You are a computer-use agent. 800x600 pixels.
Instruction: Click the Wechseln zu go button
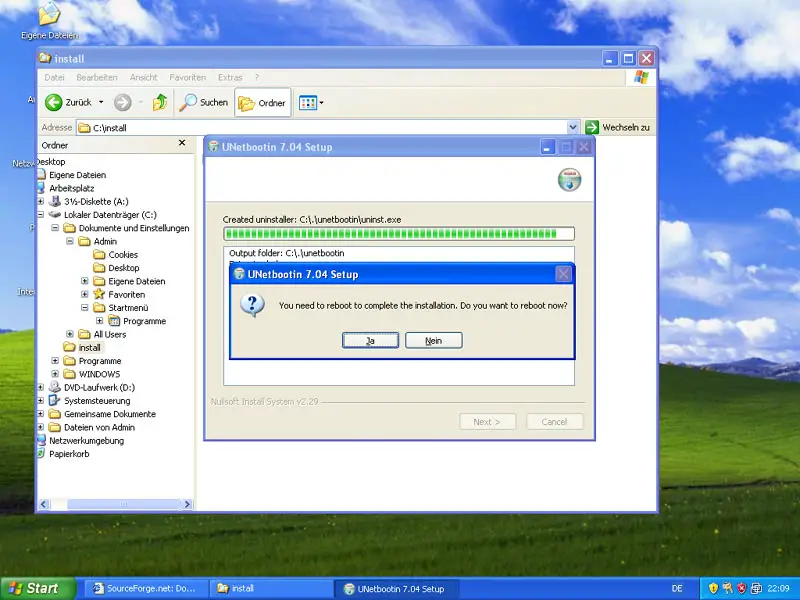pyautogui.click(x=618, y=127)
